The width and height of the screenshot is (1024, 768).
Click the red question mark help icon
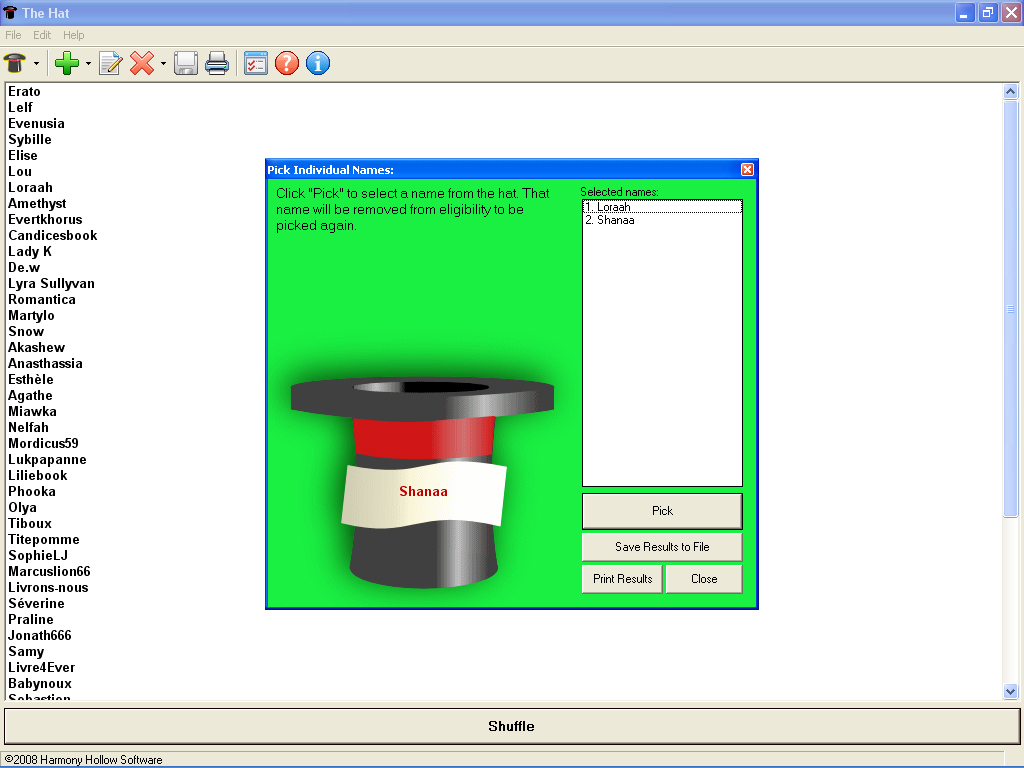(x=287, y=64)
